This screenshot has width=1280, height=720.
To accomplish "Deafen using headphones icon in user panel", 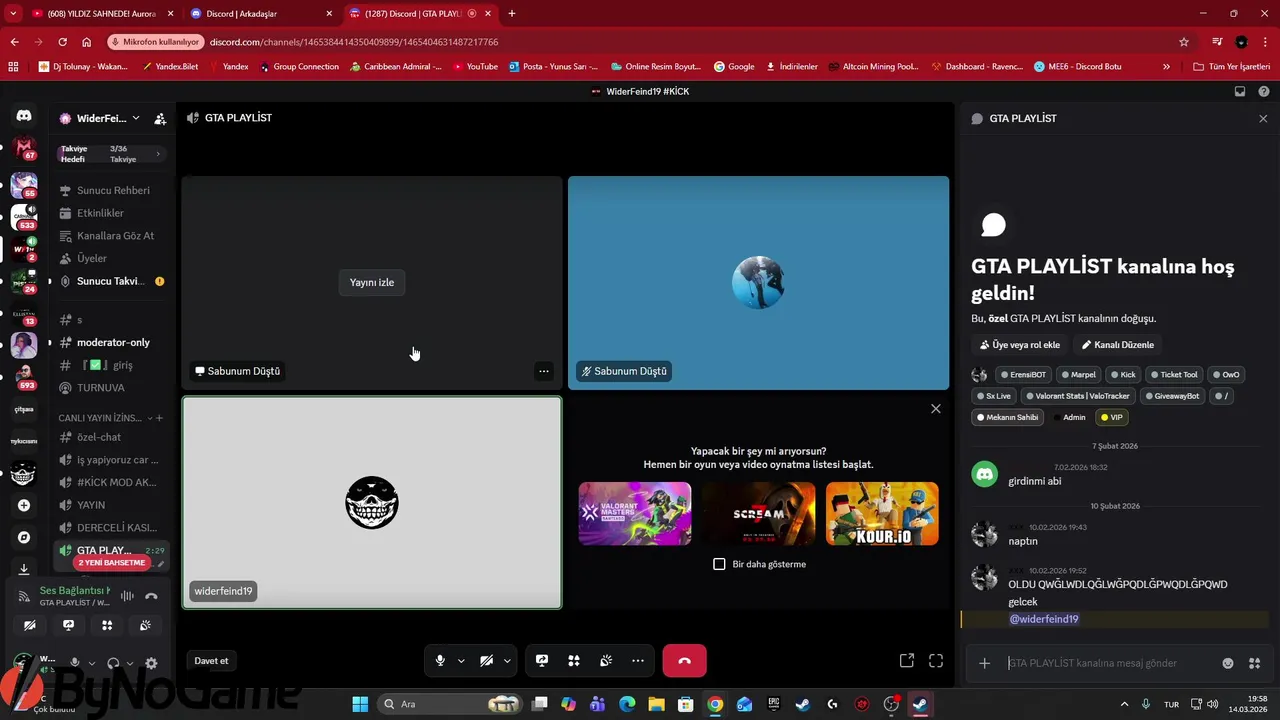I will [113, 663].
